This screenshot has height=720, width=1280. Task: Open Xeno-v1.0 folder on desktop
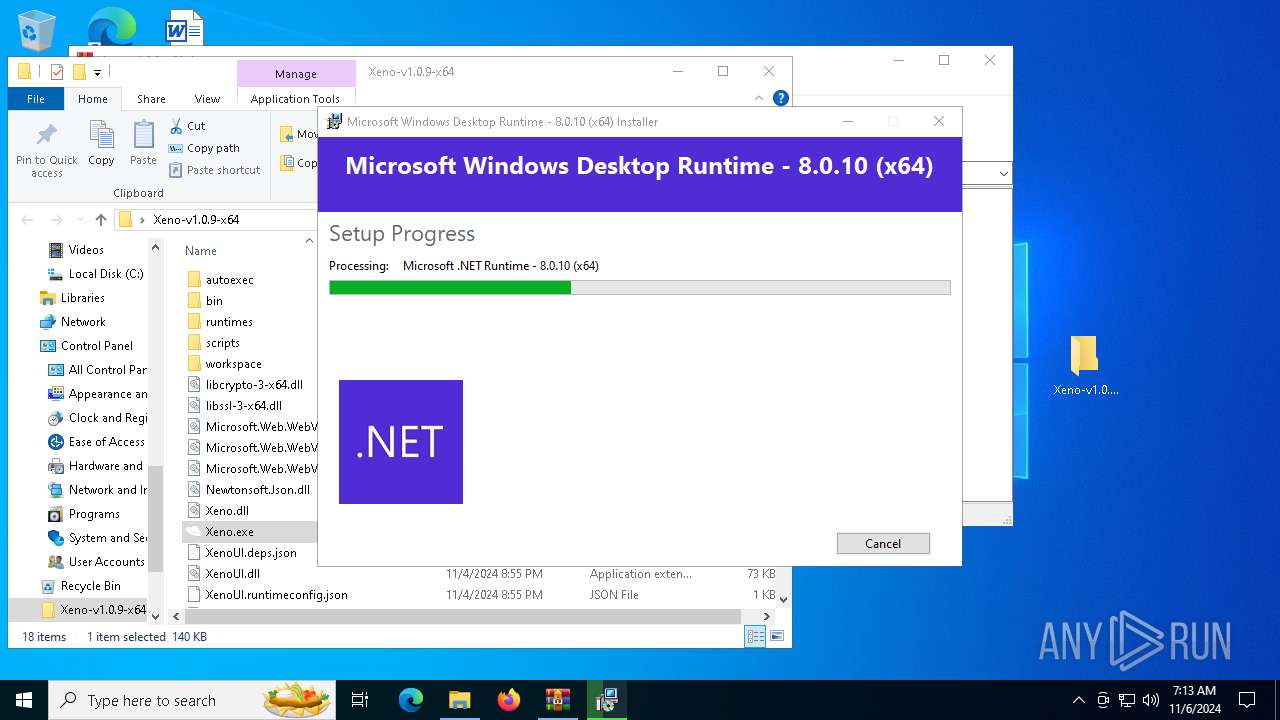[x=1085, y=366]
